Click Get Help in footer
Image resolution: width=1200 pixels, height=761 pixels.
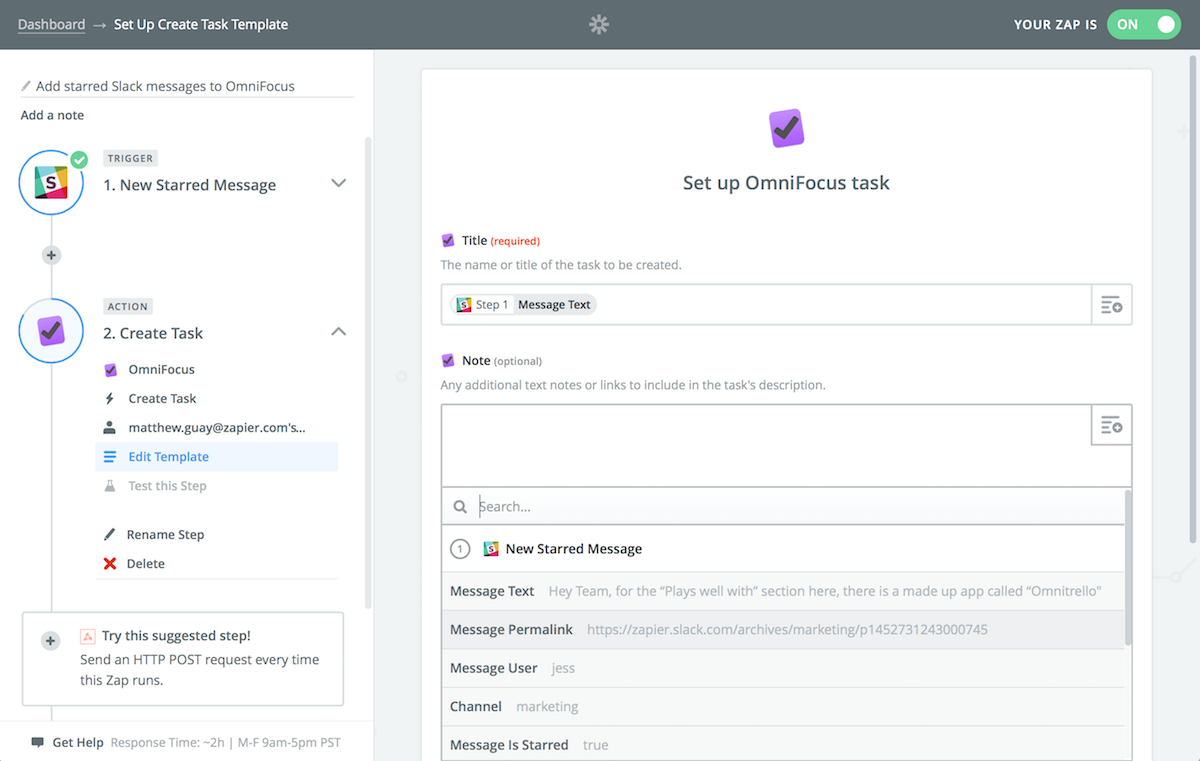click(x=78, y=743)
